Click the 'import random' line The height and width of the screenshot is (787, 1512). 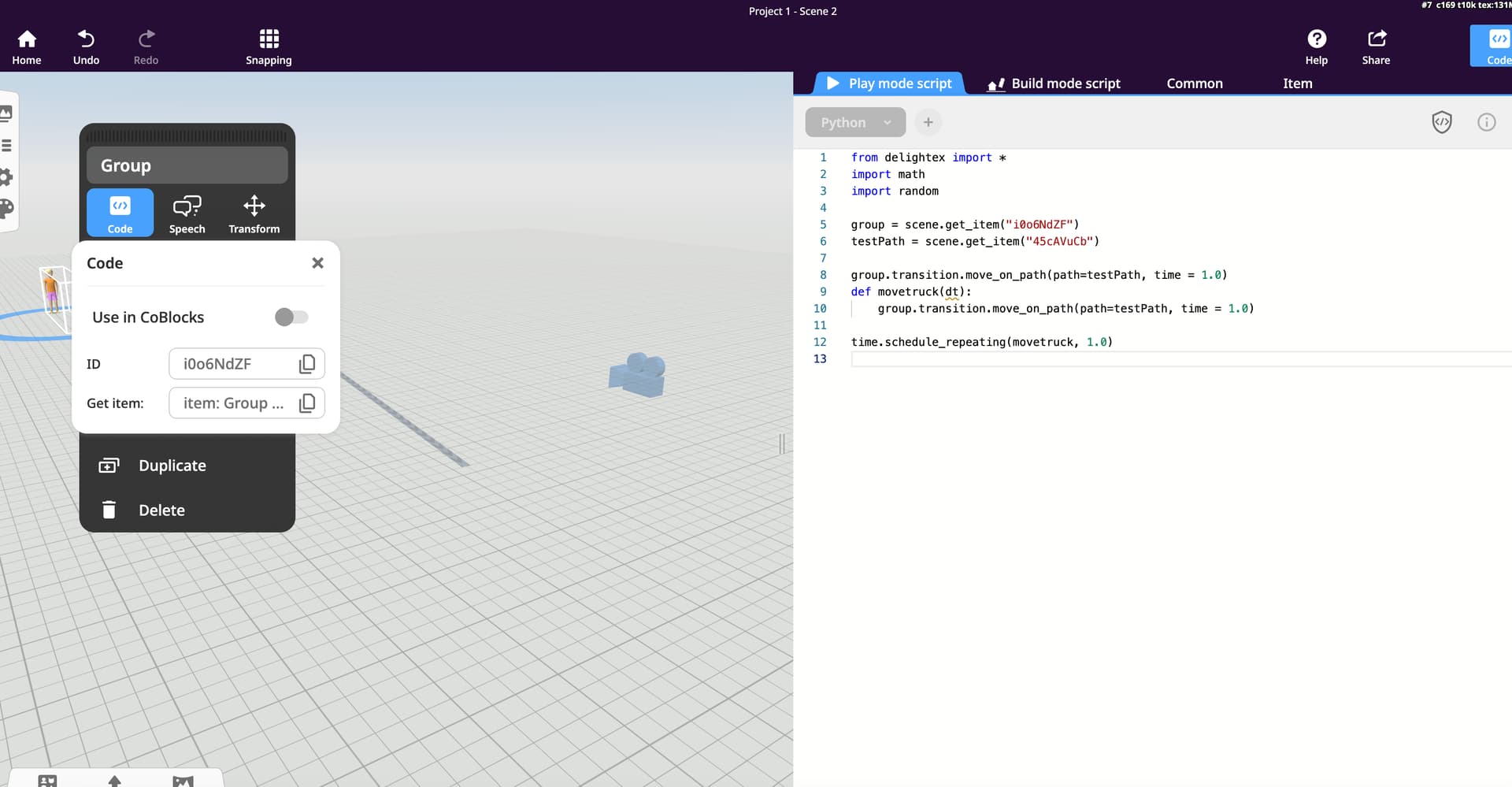pos(895,191)
